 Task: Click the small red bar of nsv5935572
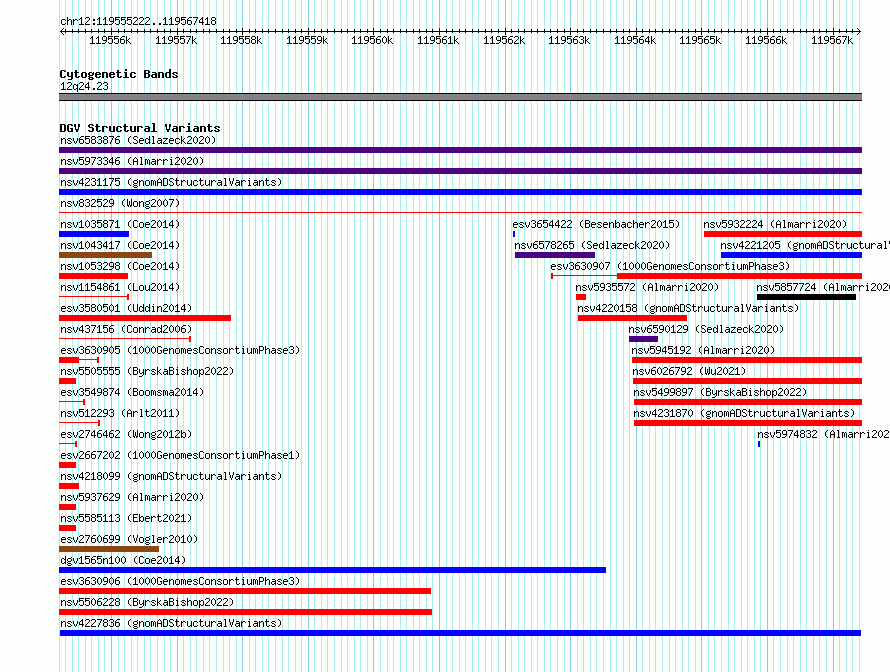pyautogui.click(x=581, y=297)
